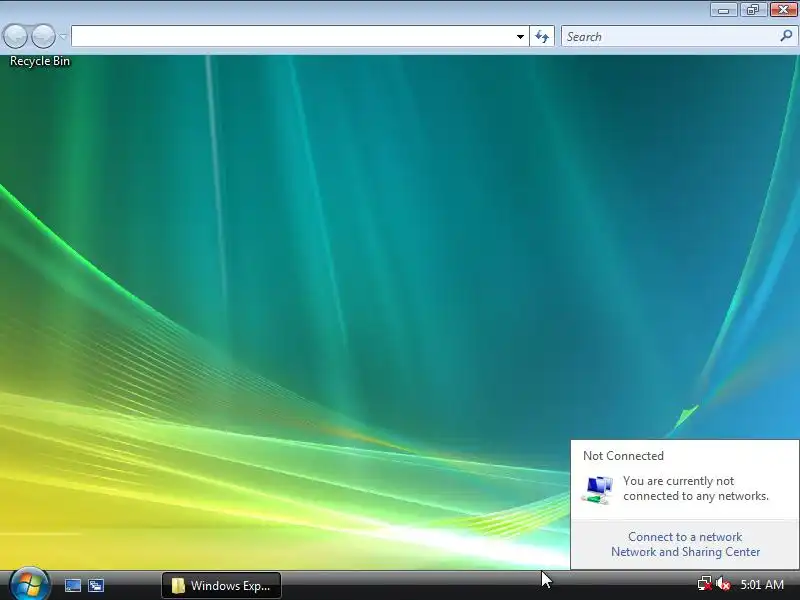This screenshot has width=800, height=600.
Task: Close the Explorer window
Action: (783, 10)
